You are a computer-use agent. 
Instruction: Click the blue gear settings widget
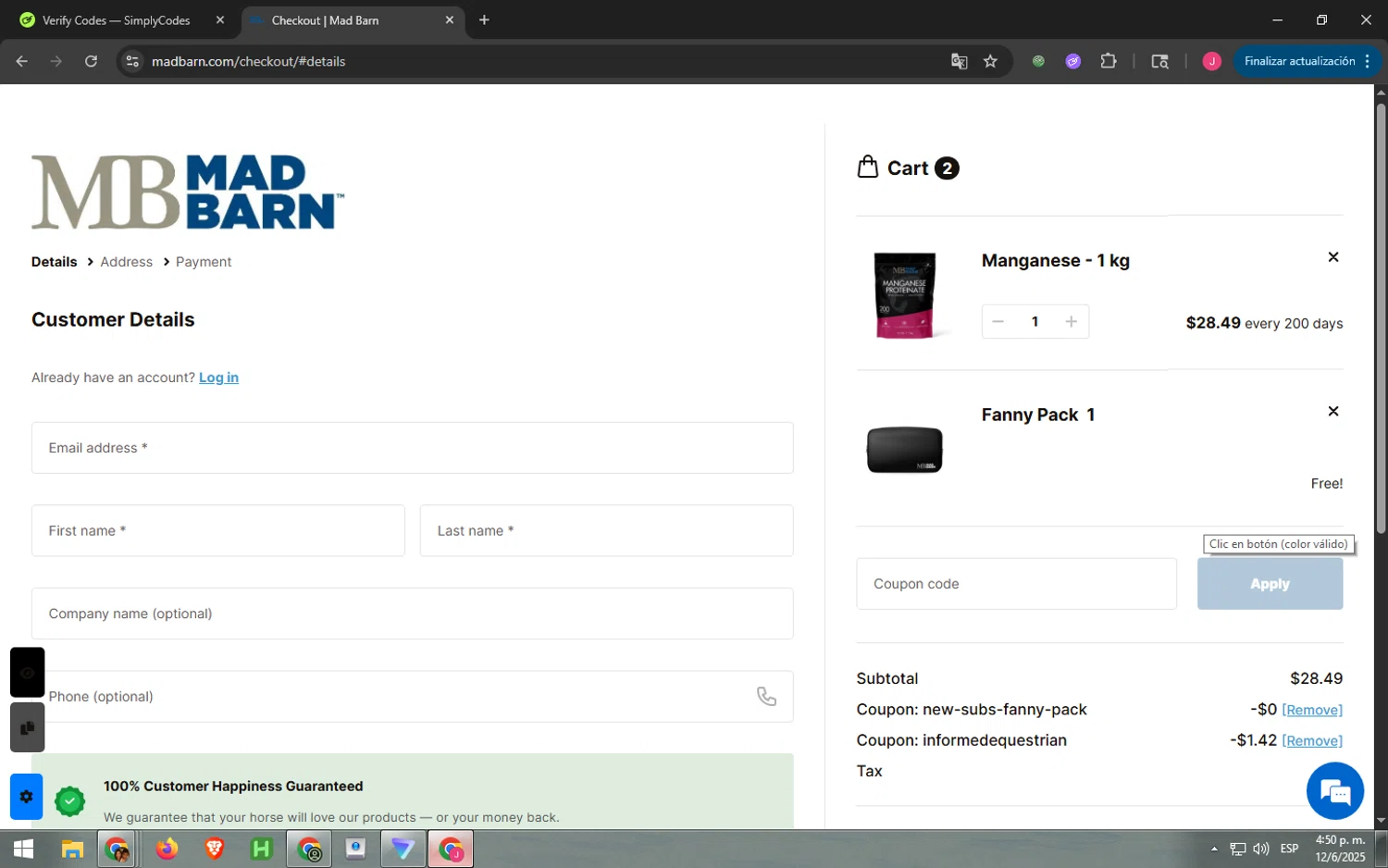tap(26, 797)
